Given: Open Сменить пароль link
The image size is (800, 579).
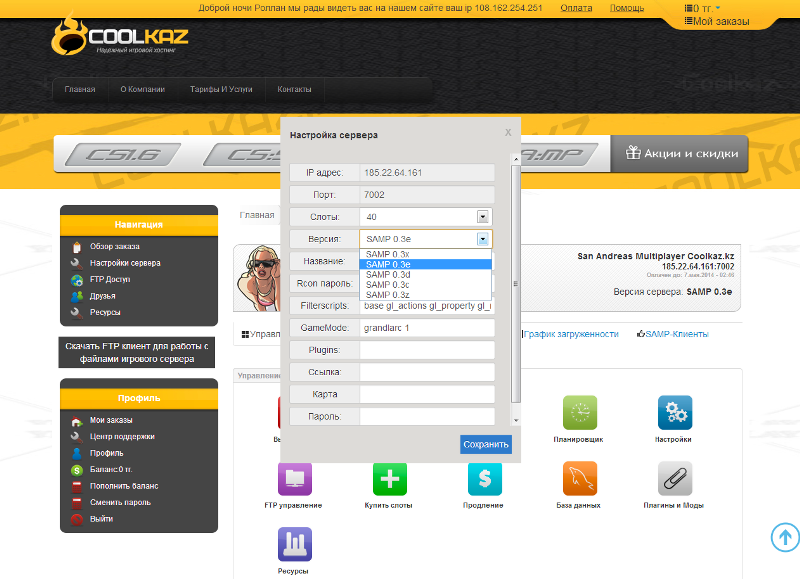Looking at the screenshot, I should [120, 502].
